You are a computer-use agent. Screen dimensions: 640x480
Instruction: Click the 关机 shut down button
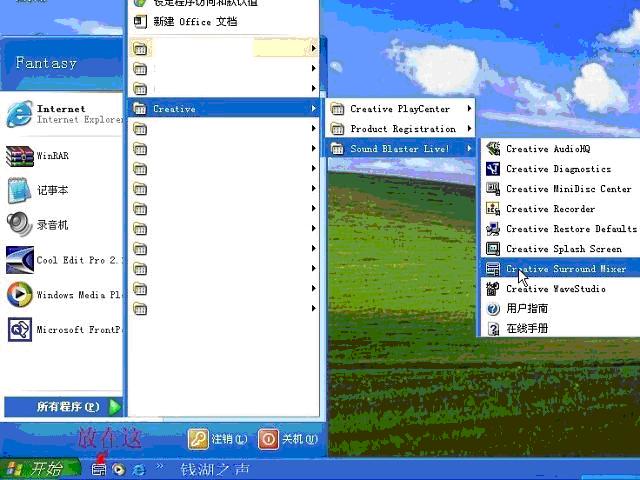pyautogui.click(x=289, y=439)
